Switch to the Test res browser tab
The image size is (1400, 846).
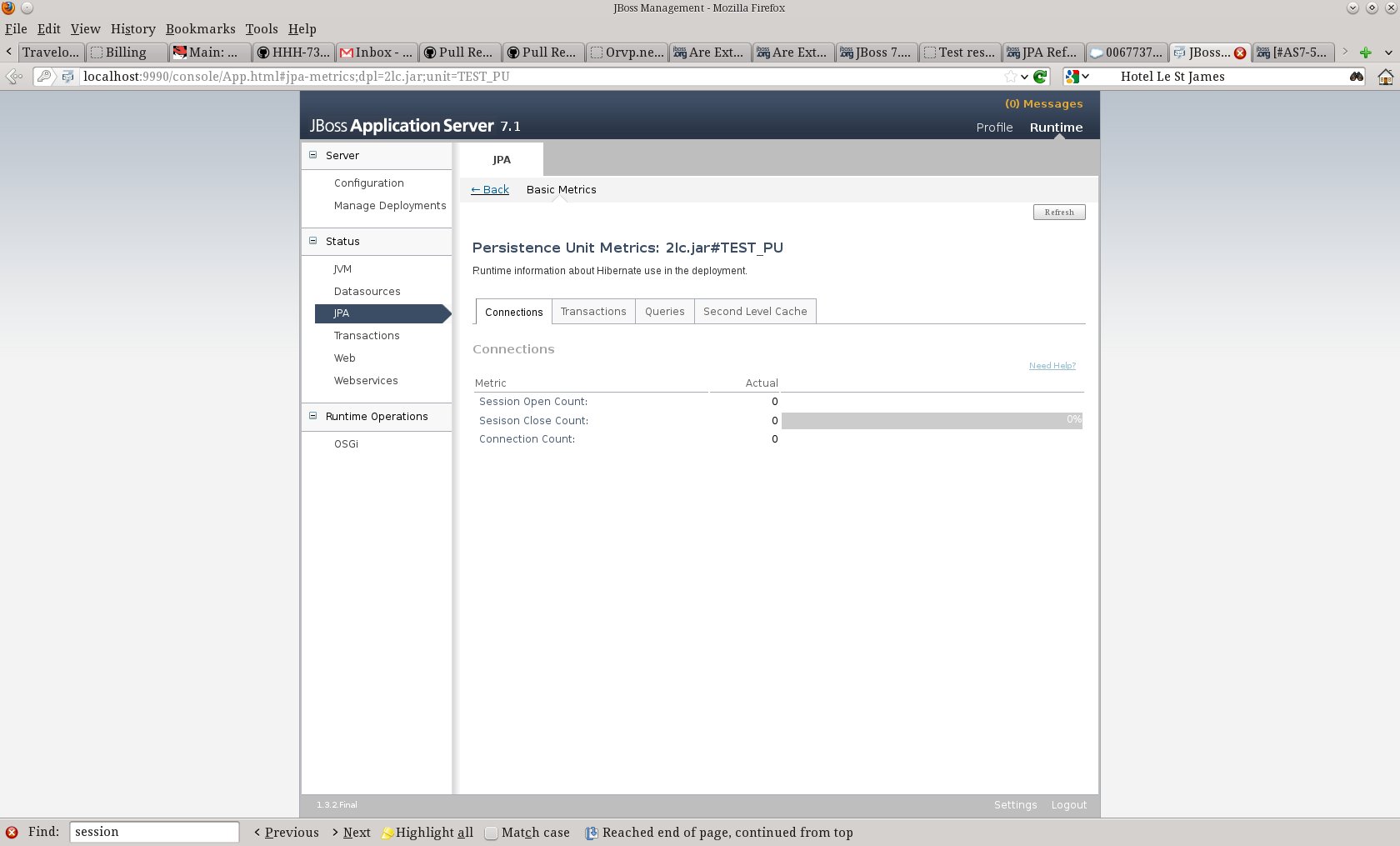click(x=960, y=53)
